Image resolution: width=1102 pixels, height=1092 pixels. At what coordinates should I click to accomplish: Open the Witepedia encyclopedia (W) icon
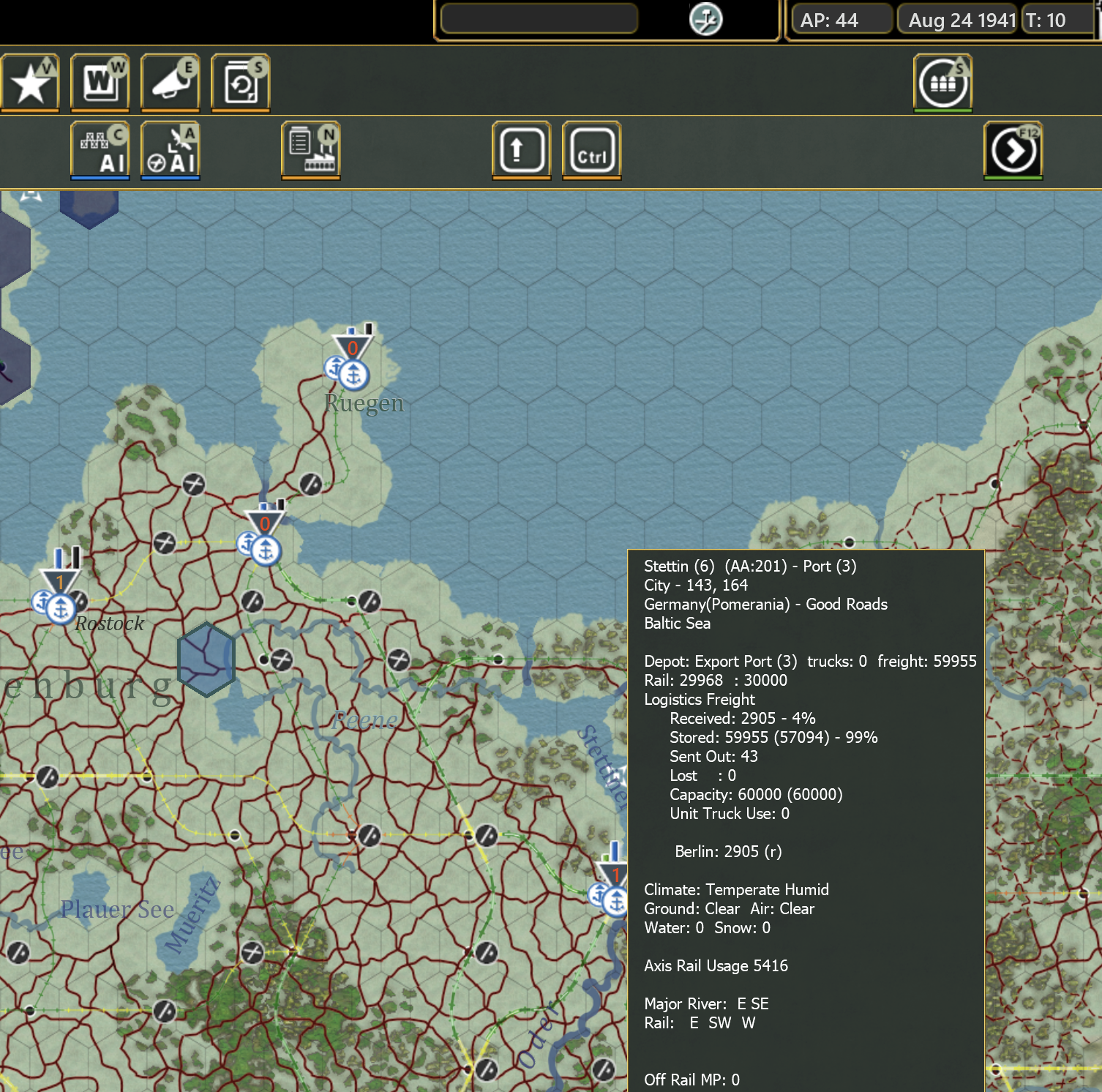(100, 82)
